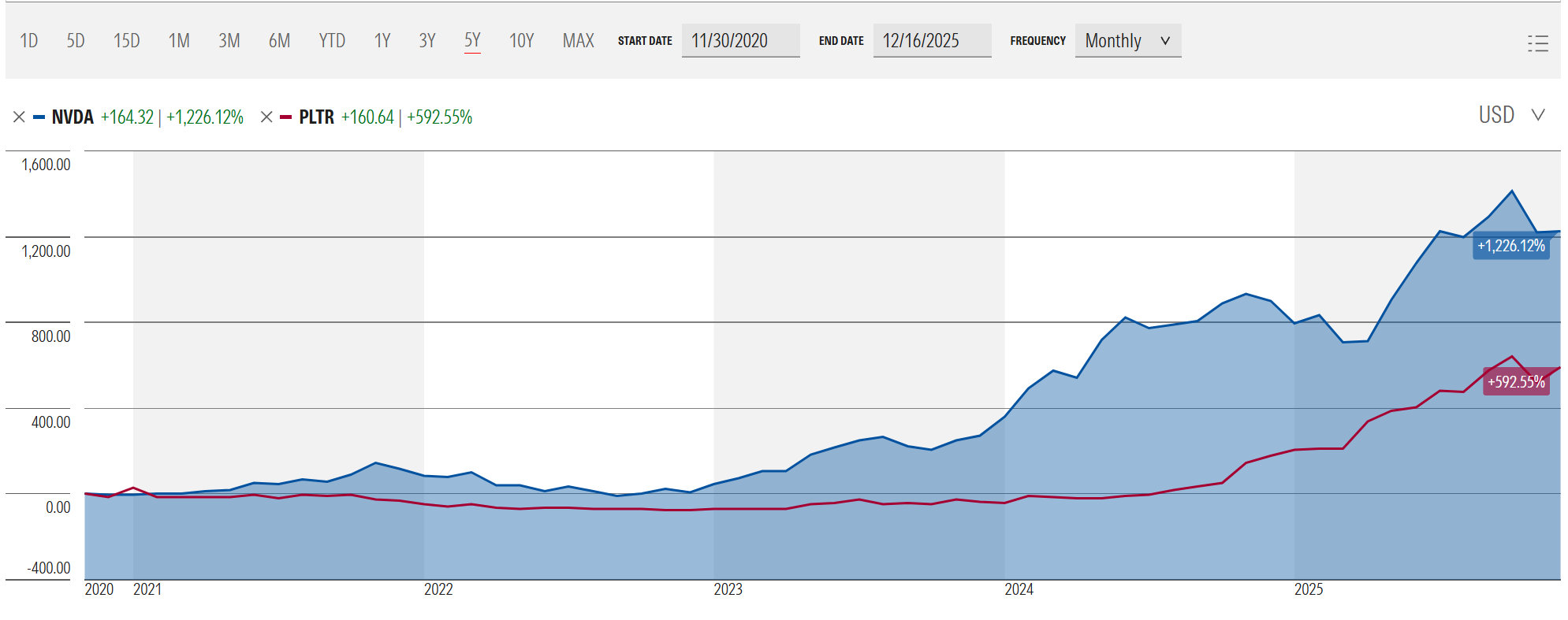Remove PLTR from the comparison chart

pyautogui.click(x=266, y=117)
